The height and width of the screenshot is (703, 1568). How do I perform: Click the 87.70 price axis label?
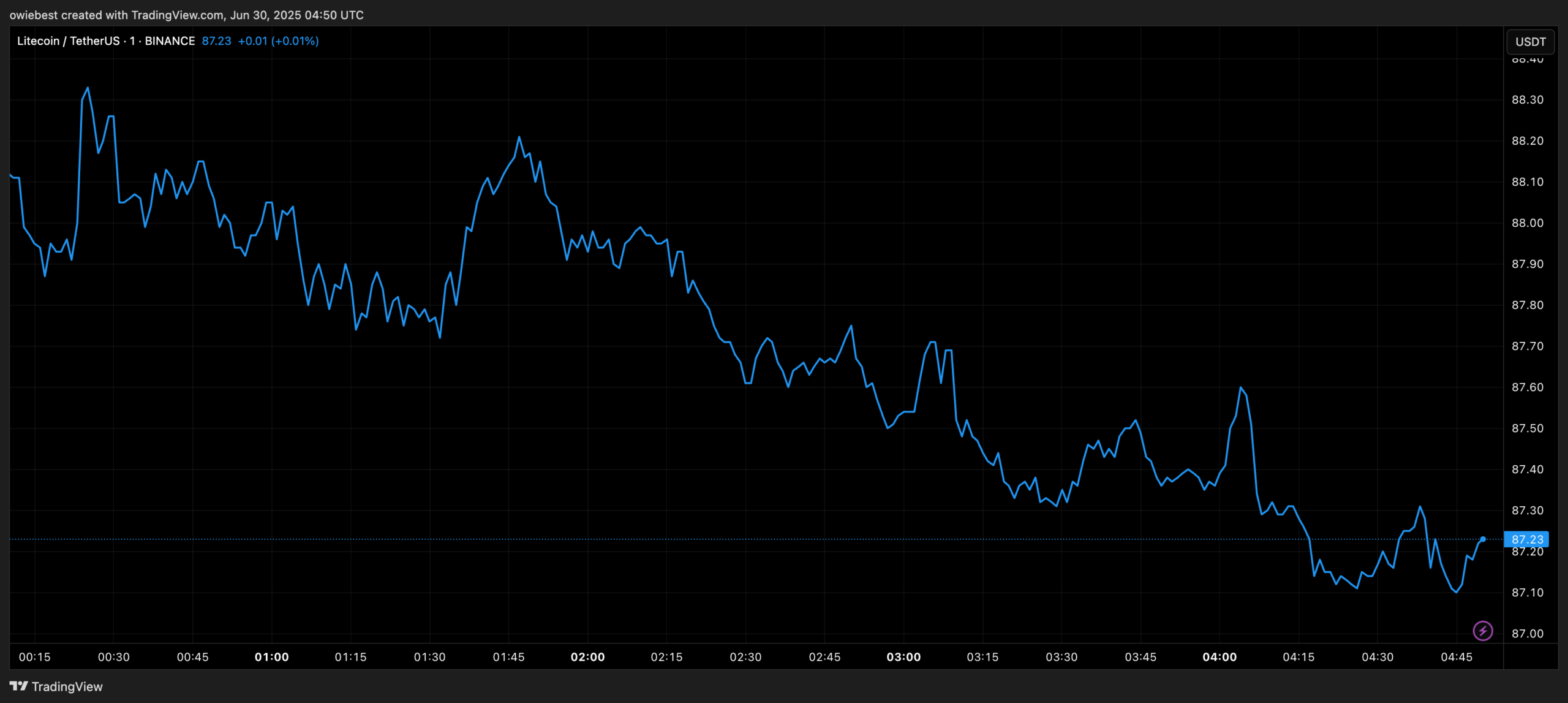[x=1528, y=346]
